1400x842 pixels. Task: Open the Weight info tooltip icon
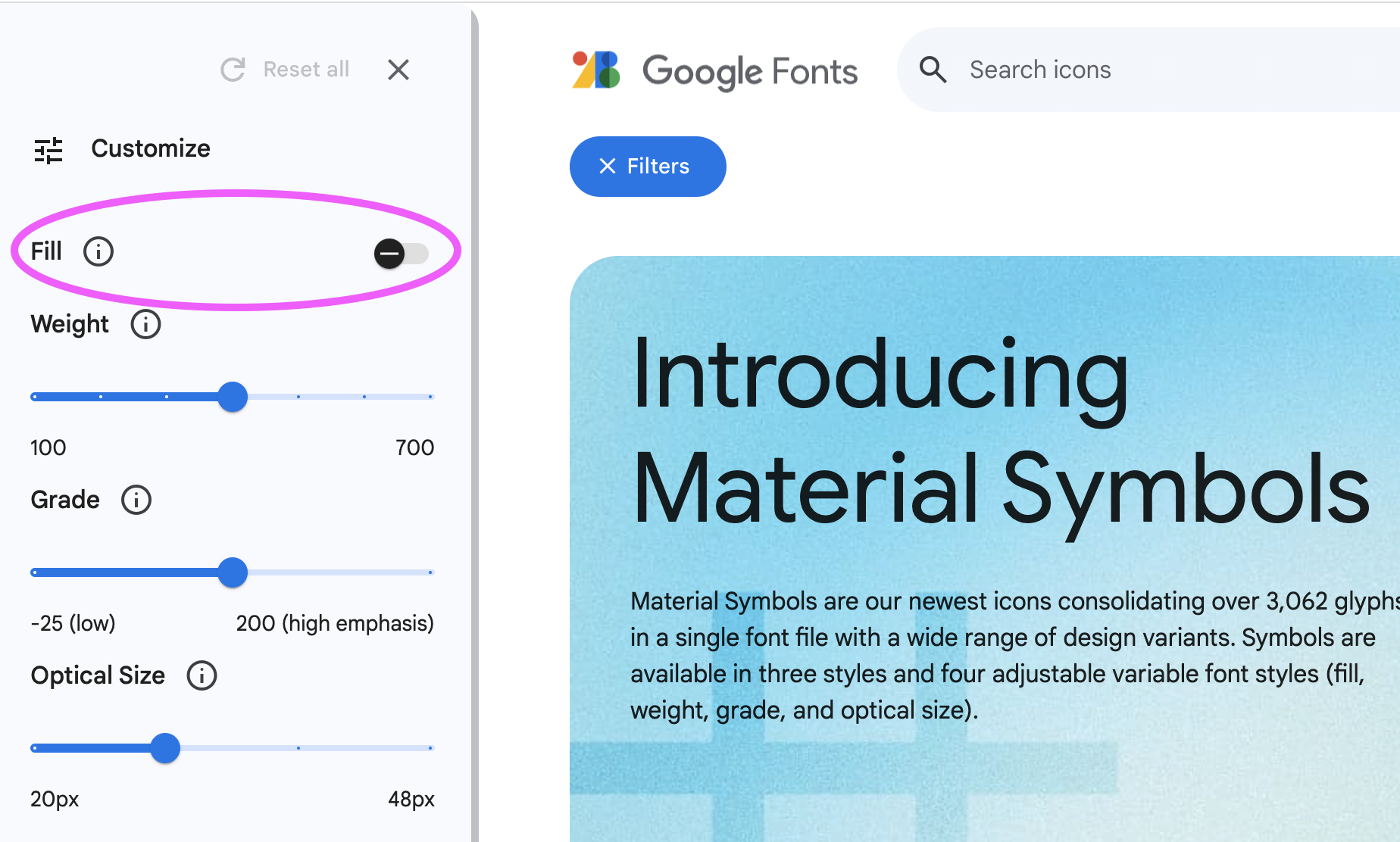(145, 323)
